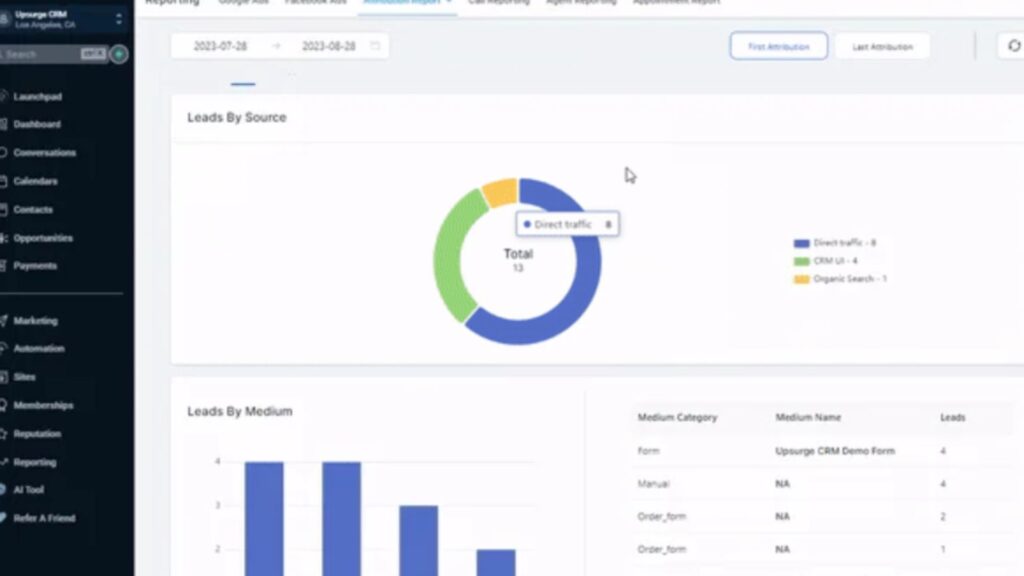Screen dimensions: 1024x576
Task: Open Calendars in the sidebar
Action: (x=35, y=182)
